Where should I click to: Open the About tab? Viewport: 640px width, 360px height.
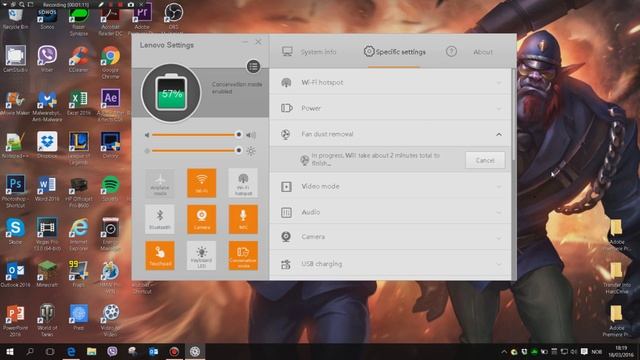click(483, 52)
